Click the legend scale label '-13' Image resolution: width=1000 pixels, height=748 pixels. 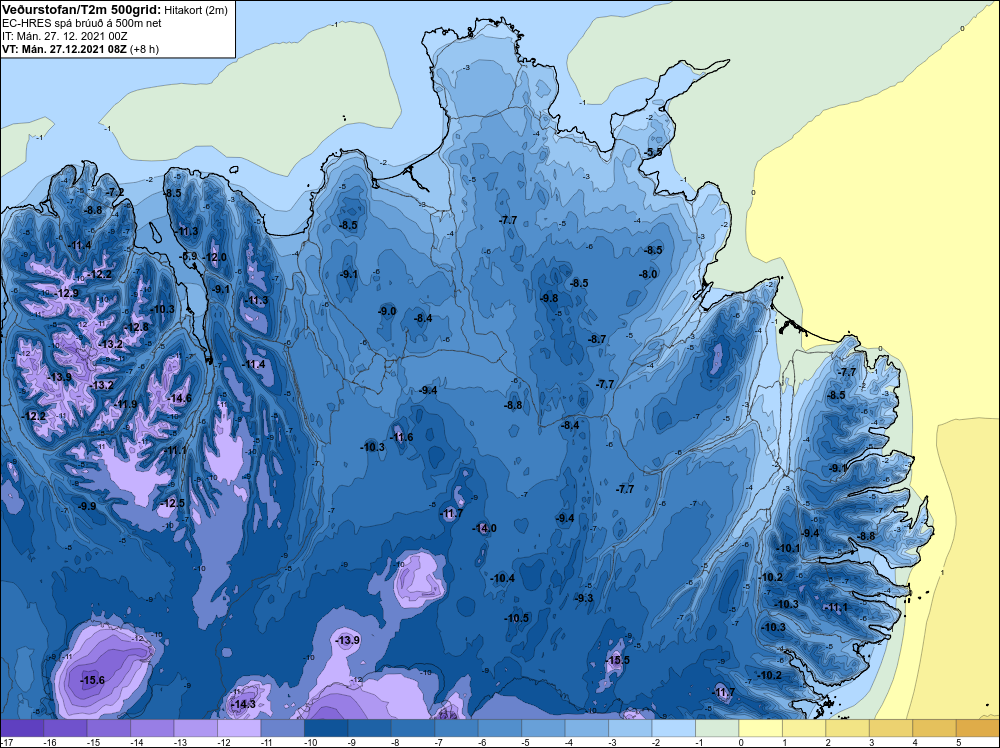180,742
